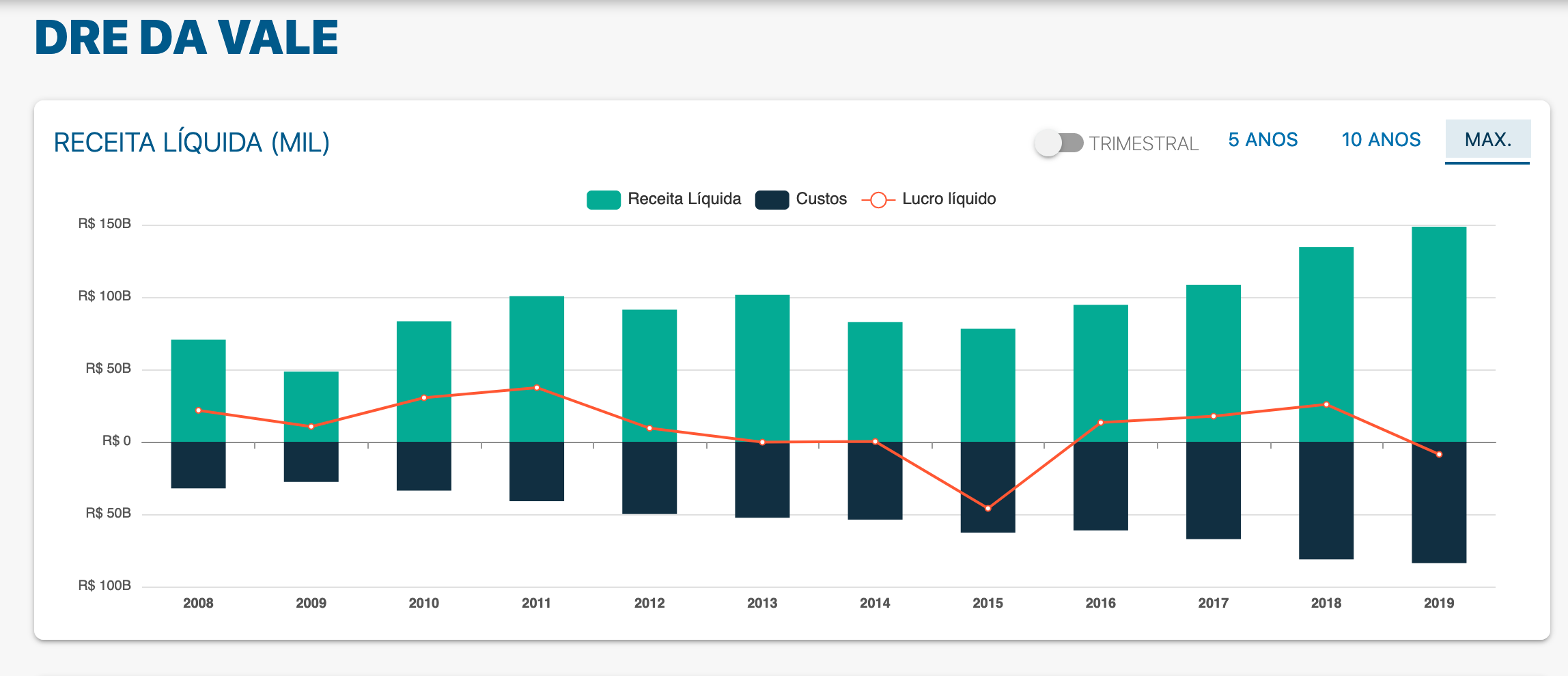This screenshot has width=1568, height=676.
Task: Select the 2012 x-axis year label
Action: pyautogui.click(x=649, y=603)
